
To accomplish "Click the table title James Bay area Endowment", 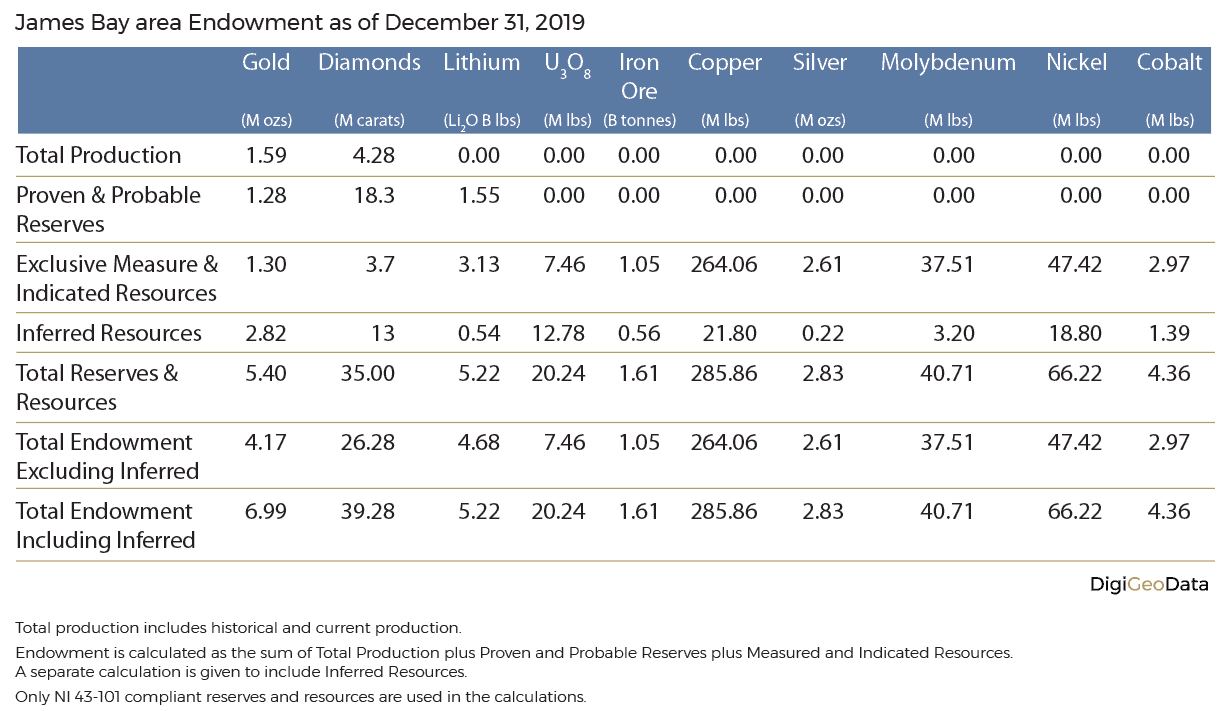I will (301, 22).
